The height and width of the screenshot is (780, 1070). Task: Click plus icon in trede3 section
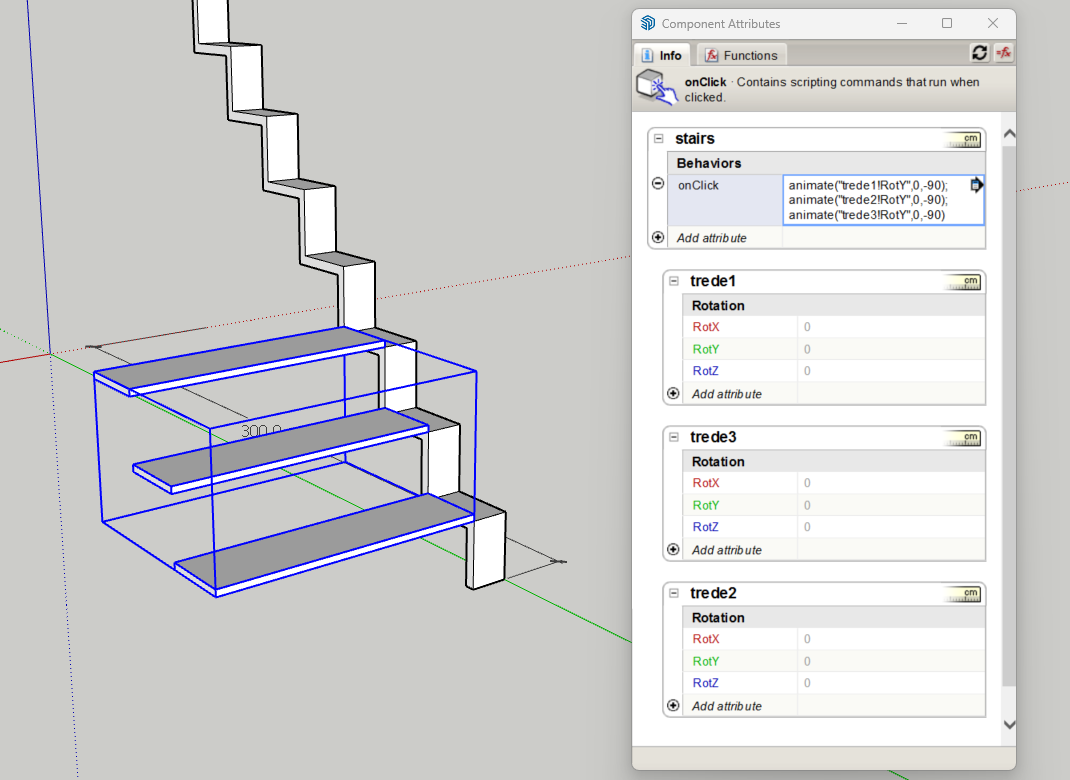pyautogui.click(x=673, y=549)
